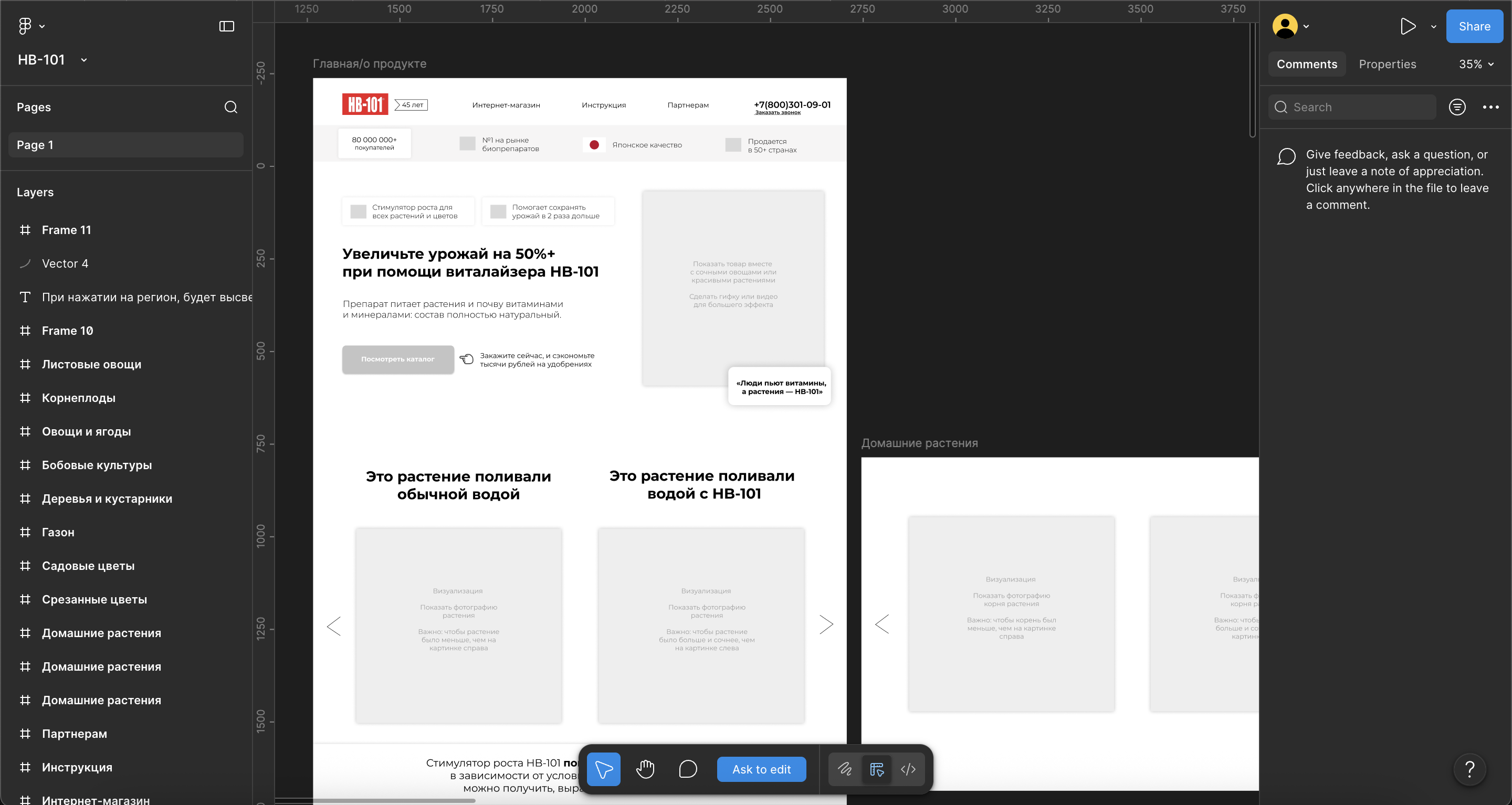Select the Срезанные цветы layer
Viewport: 1512px width, 805px height.
click(94, 600)
